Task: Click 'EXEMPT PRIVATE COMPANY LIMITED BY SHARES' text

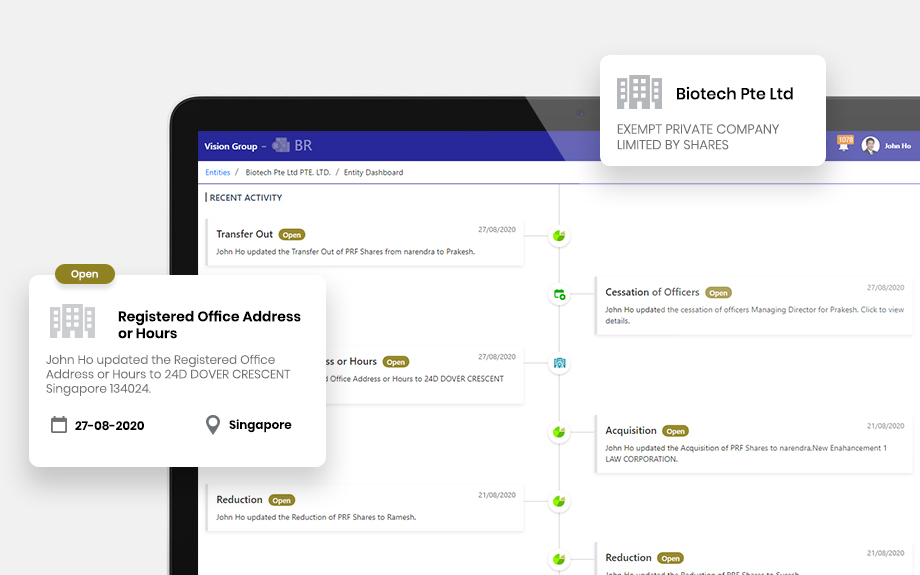Action: pyautogui.click(x=698, y=137)
